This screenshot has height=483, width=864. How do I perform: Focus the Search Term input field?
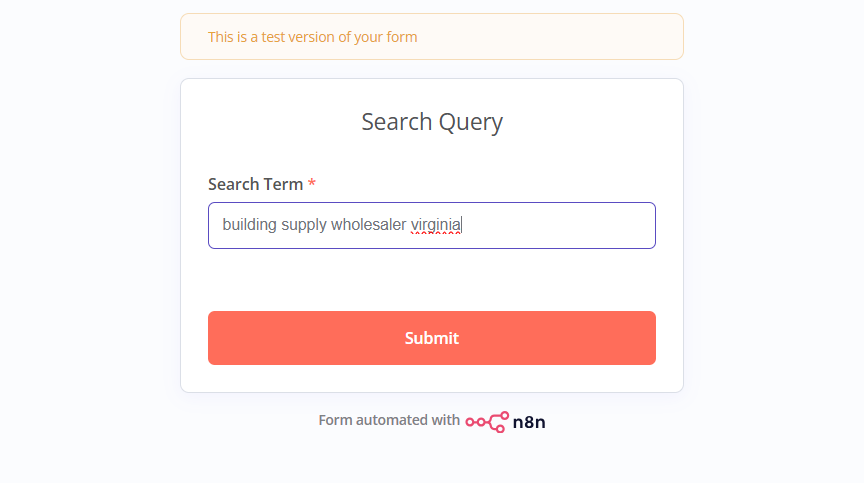coord(431,225)
